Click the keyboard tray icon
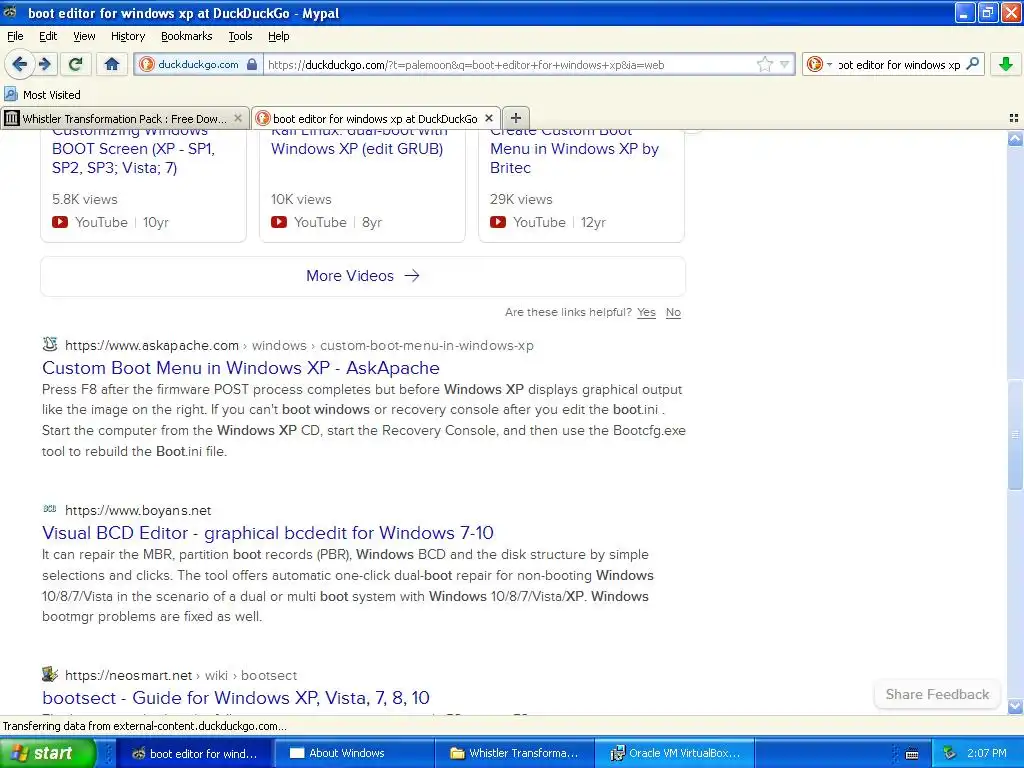1024x768 pixels. pyautogui.click(x=912, y=754)
